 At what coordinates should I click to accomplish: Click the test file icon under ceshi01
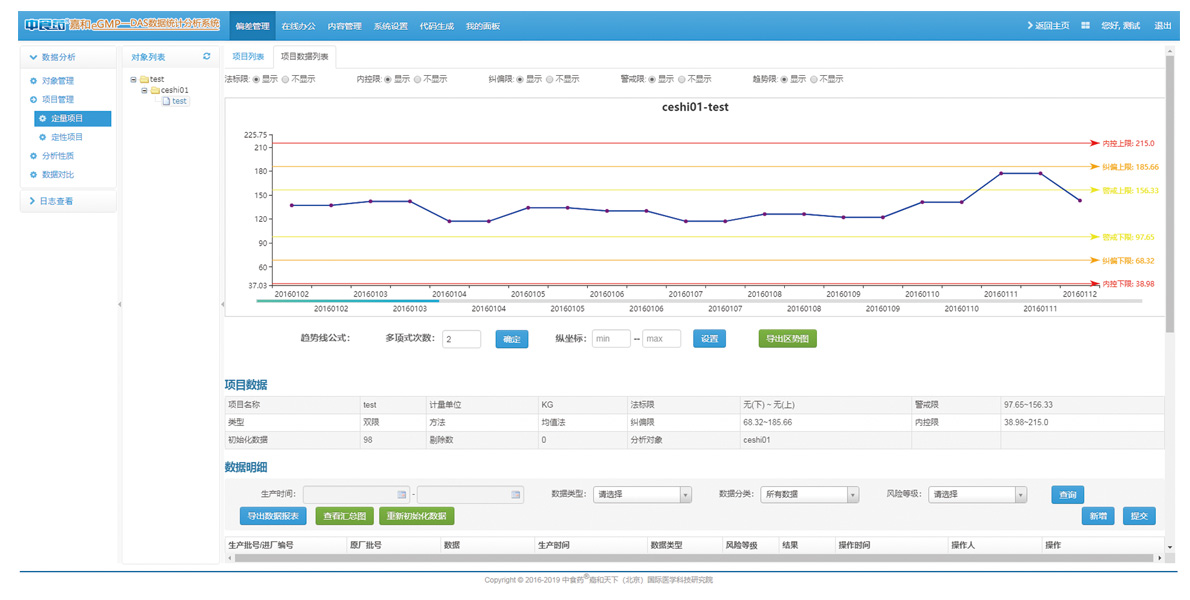pos(166,101)
